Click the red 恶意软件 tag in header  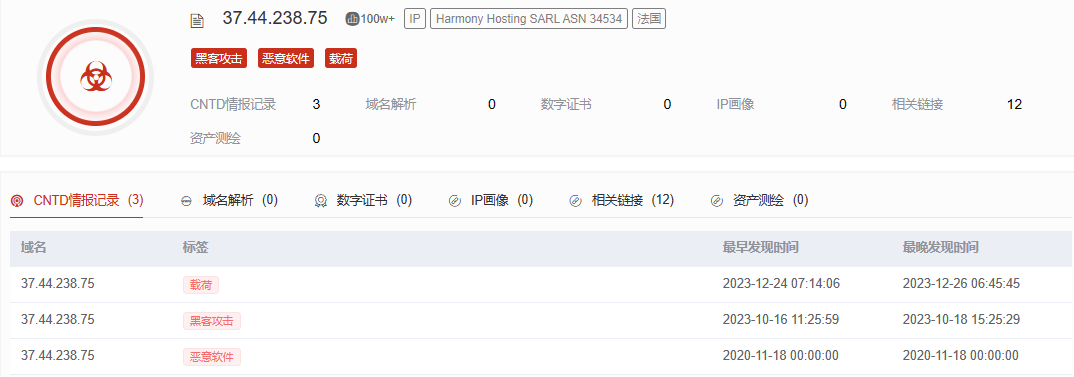(286, 58)
